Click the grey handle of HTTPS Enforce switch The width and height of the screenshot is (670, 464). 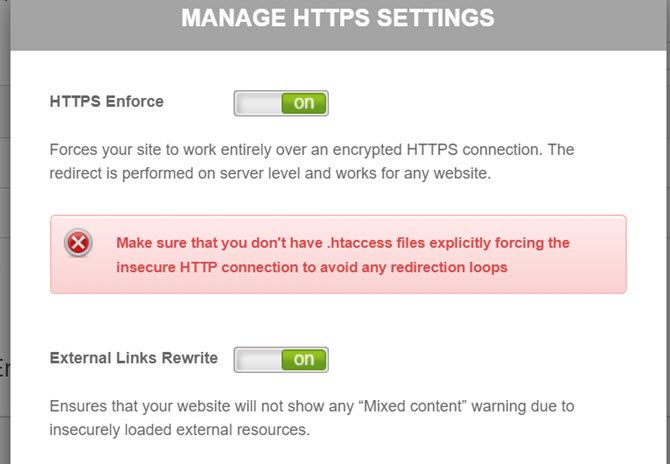[x=258, y=102]
